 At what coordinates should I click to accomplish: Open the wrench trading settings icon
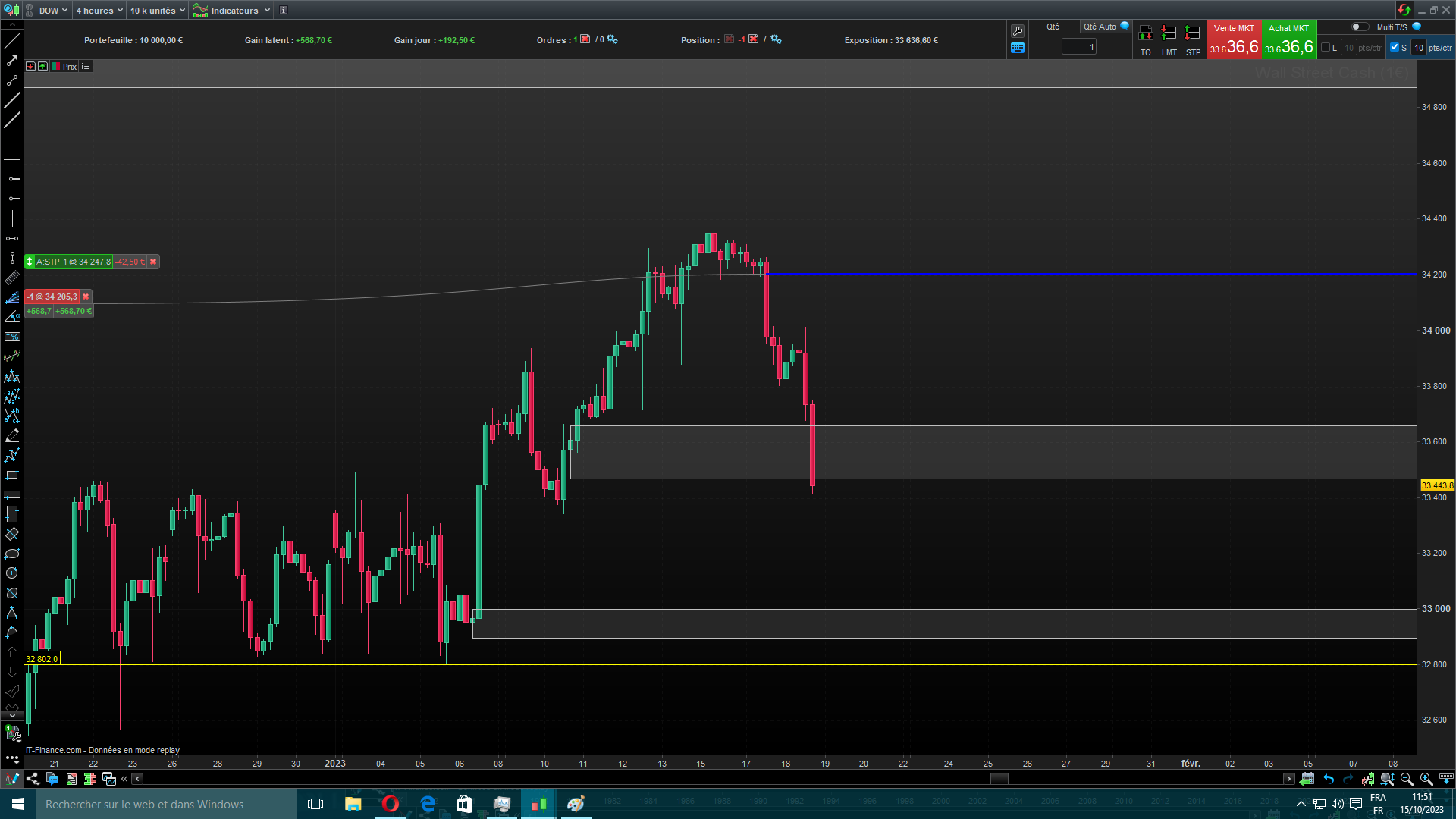[x=1018, y=31]
